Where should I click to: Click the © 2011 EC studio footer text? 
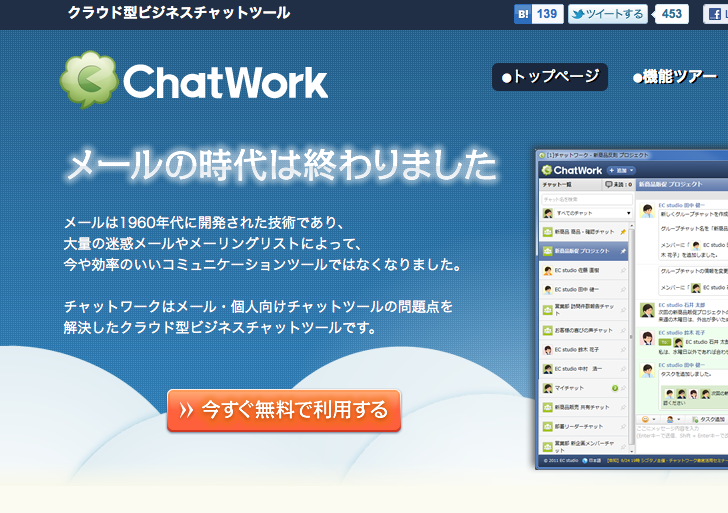click(561, 461)
